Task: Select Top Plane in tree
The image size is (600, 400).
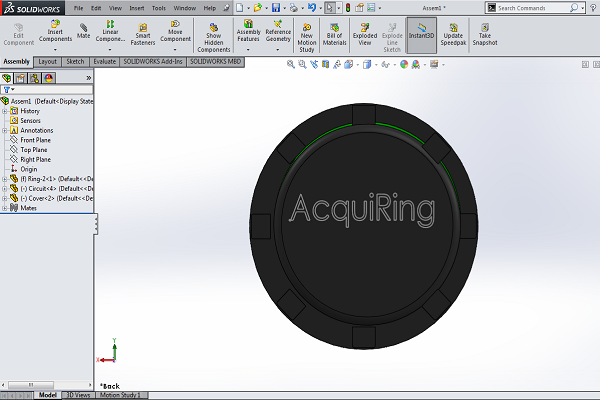Action: click(x=34, y=150)
